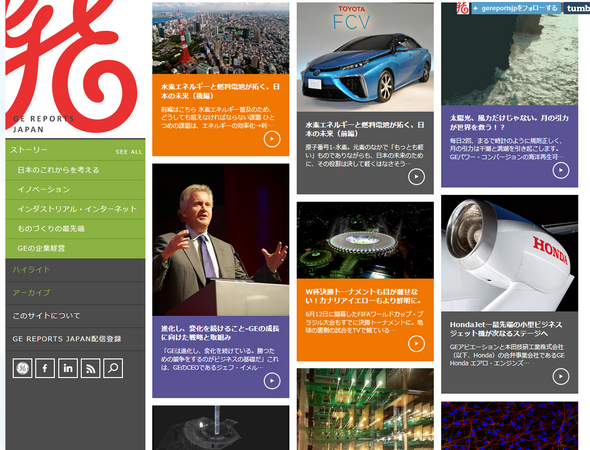590x450 pixels.
Task: Click the play arrow on the HondaJet card
Action: [561, 376]
